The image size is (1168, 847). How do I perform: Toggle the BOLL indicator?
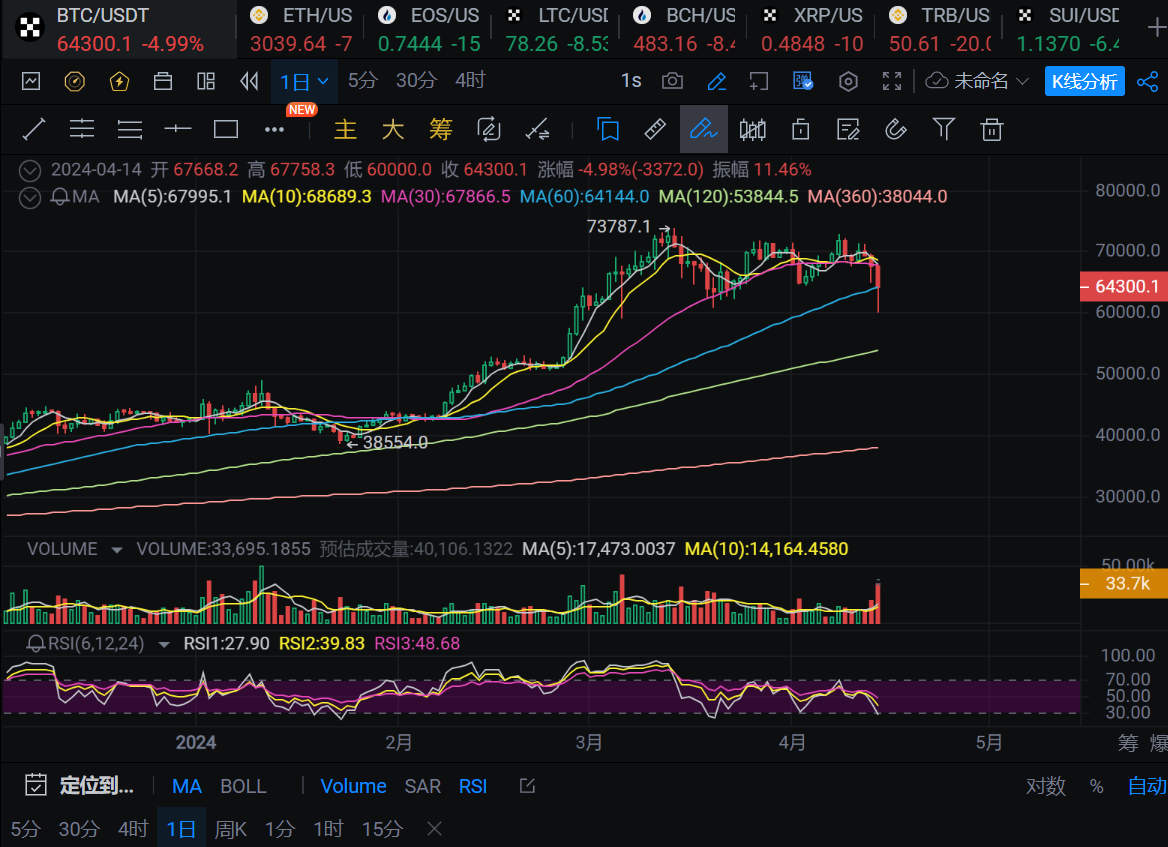pyautogui.click(x=243, y=786)
